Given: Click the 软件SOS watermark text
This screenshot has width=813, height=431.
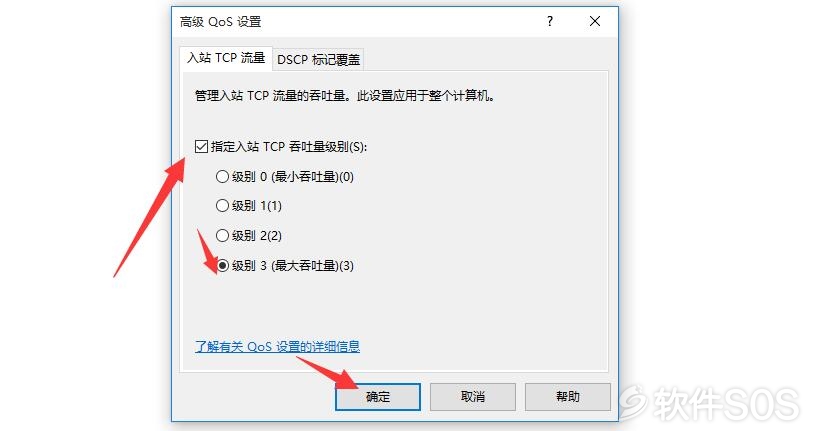Looking at the screenshot, I should tap(726, 404).
